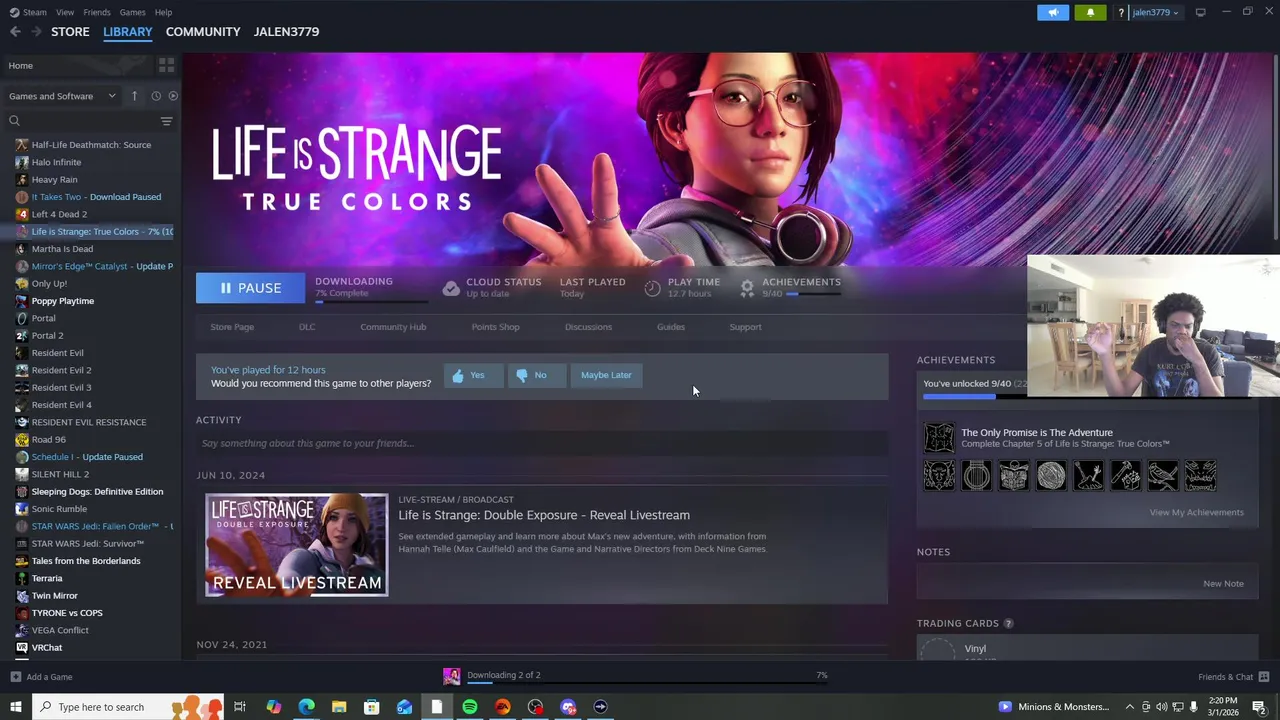Screen dimensions: 1280x720
Task: Click the Achievements gear icon
Action: (x=747, y=288)
